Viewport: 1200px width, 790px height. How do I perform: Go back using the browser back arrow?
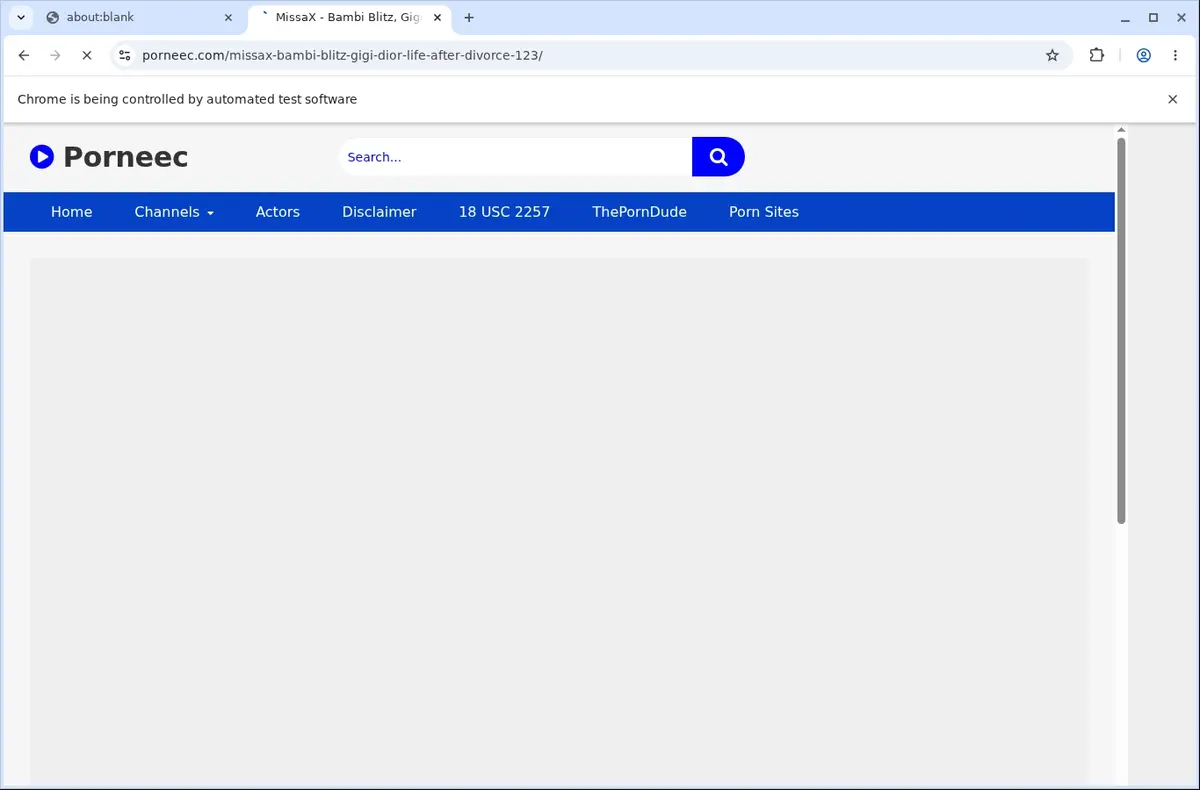pos(24,56)
